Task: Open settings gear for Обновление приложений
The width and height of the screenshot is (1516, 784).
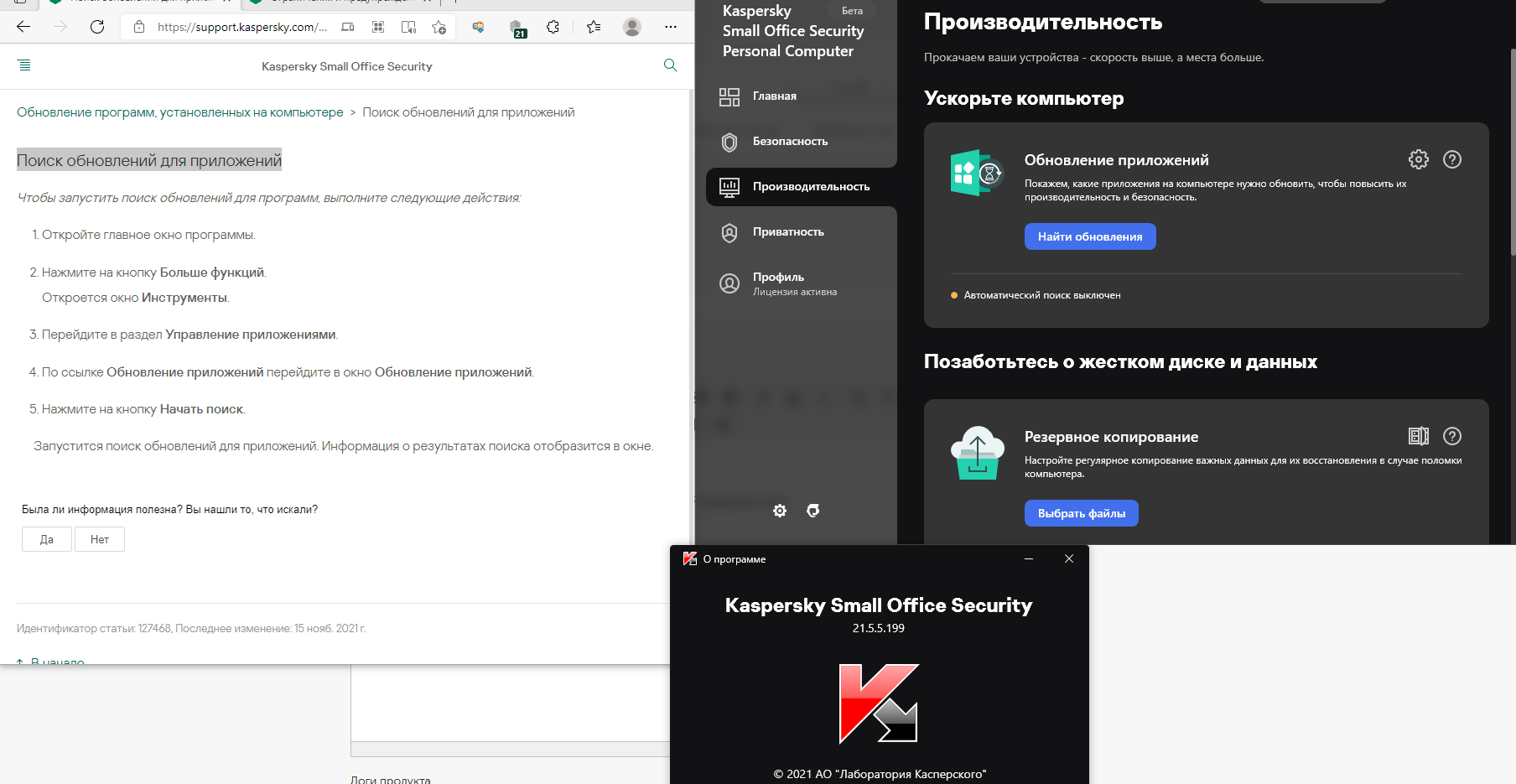Action: (x=1418, y=159)
